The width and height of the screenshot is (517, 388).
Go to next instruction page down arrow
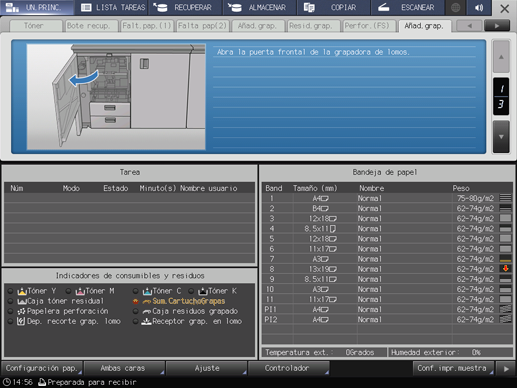(501, 137)
